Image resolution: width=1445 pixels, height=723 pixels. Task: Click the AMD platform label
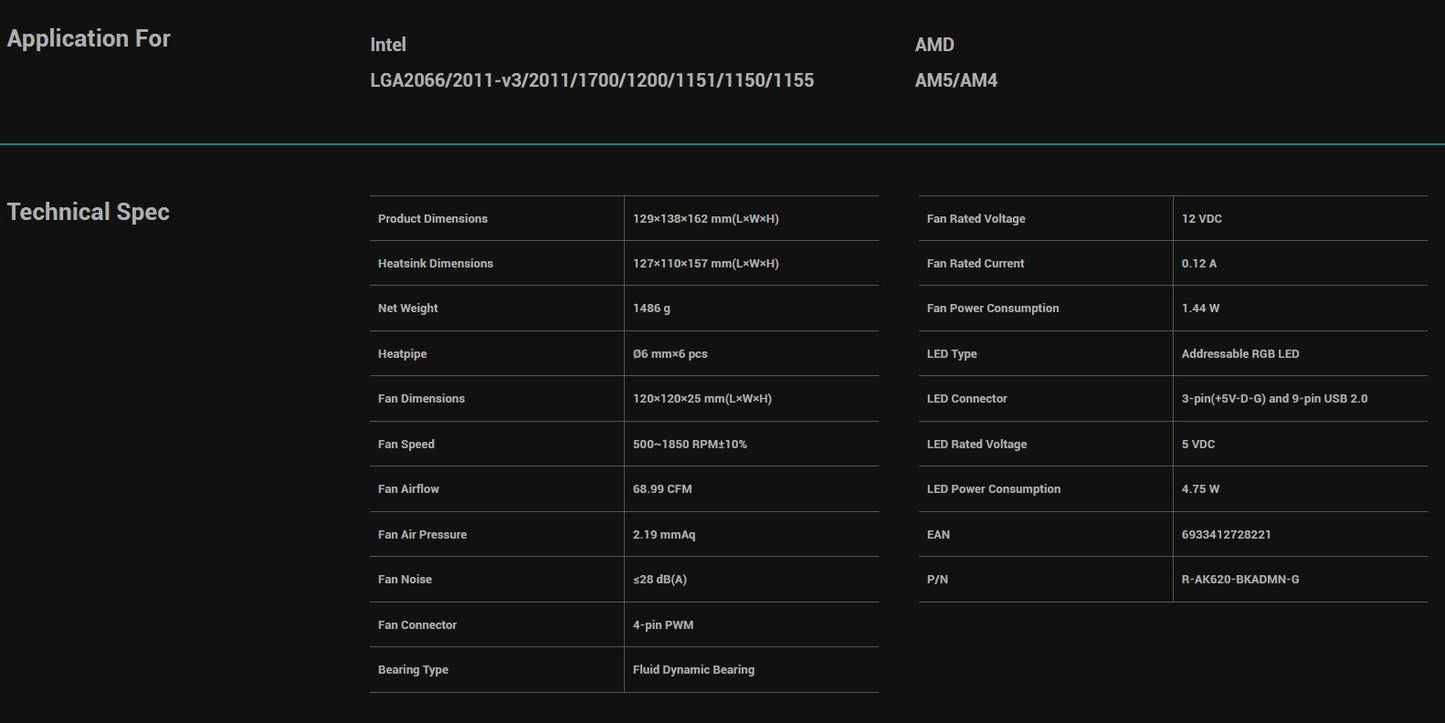click(934, 45)
